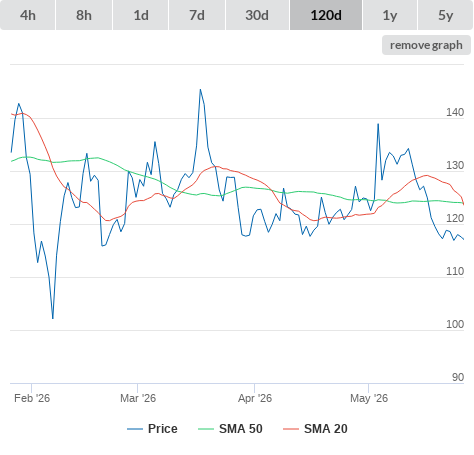
Task: Choose the 1d range tab
Action: [141, 15]
